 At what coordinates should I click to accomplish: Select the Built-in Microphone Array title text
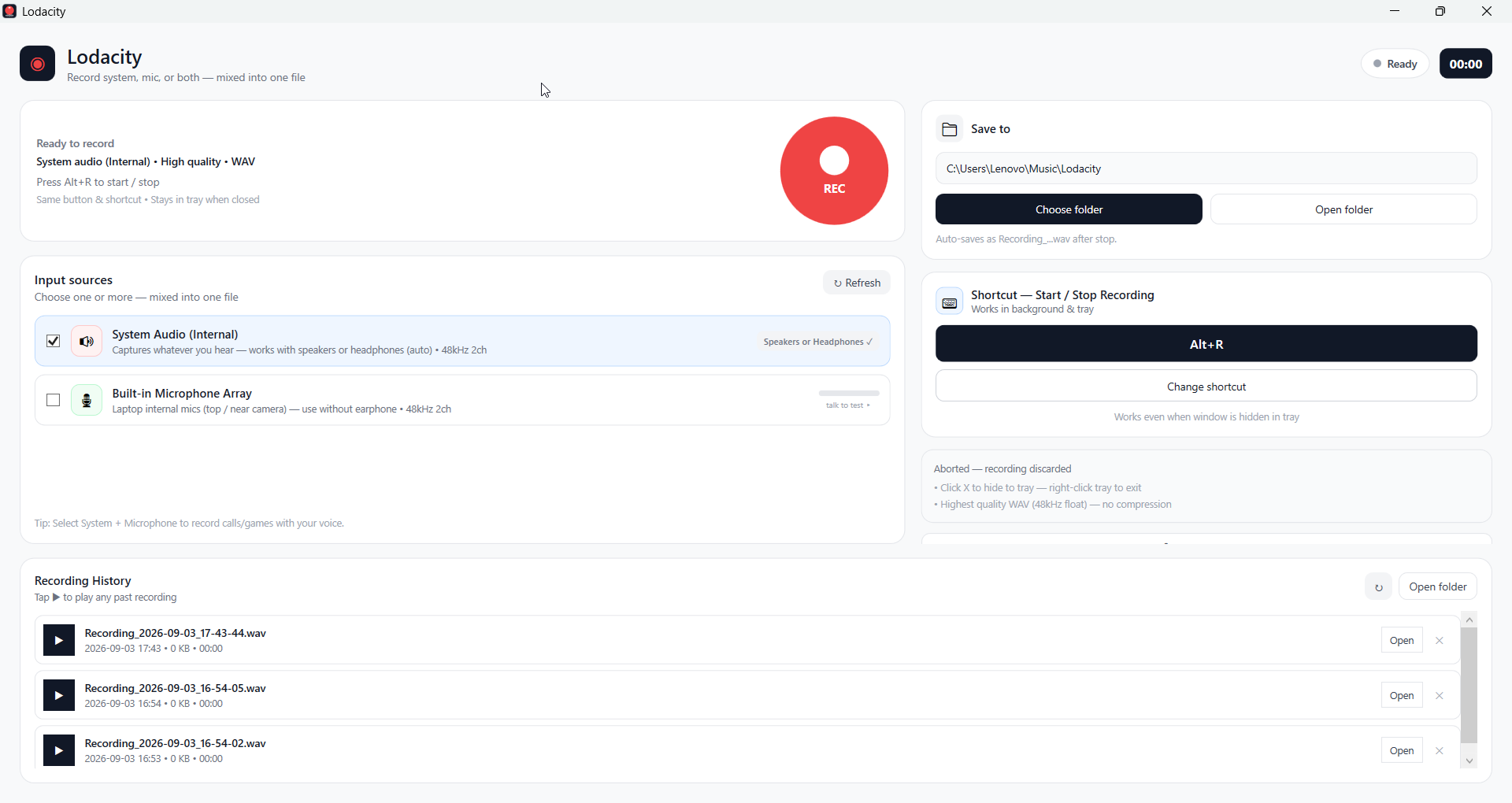tap(182, 393)
